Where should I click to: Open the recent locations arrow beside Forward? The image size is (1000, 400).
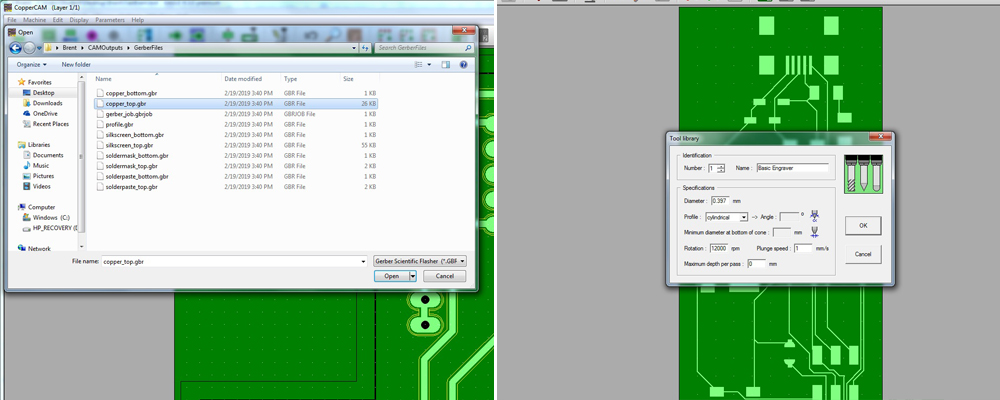click(x=39, y=48)
